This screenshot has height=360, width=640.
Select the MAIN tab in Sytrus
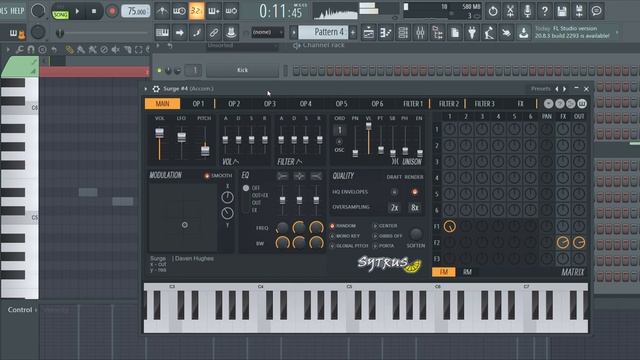162,104
